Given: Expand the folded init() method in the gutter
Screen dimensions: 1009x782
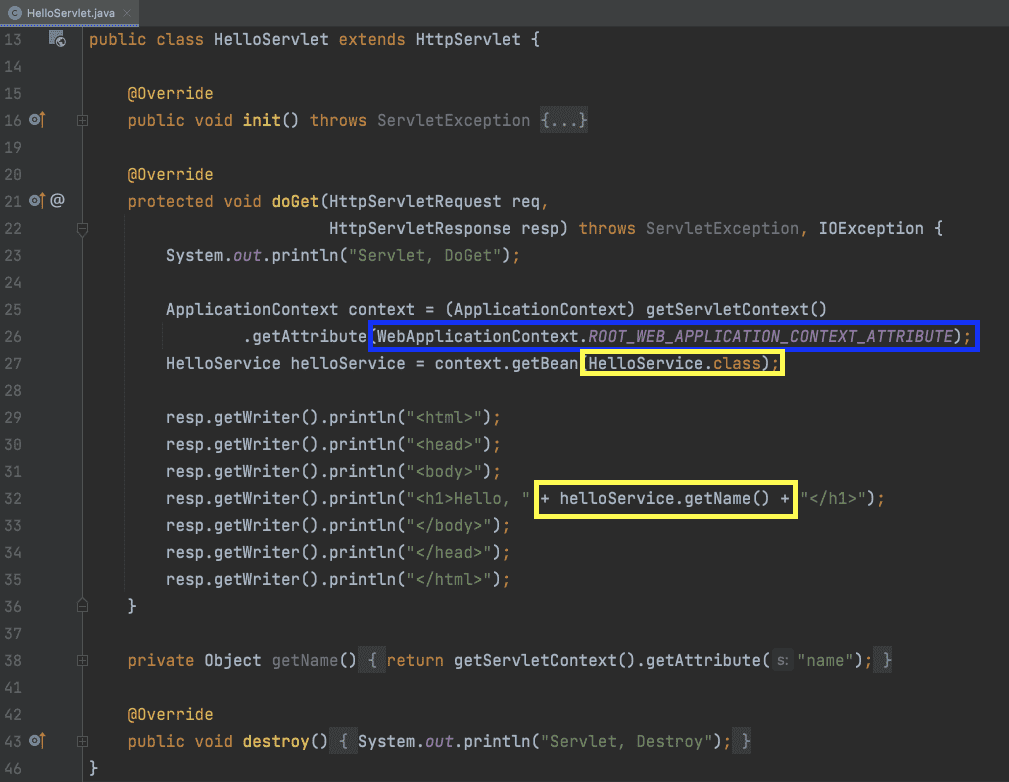Looking at the screenshot, I should (82, 120).
